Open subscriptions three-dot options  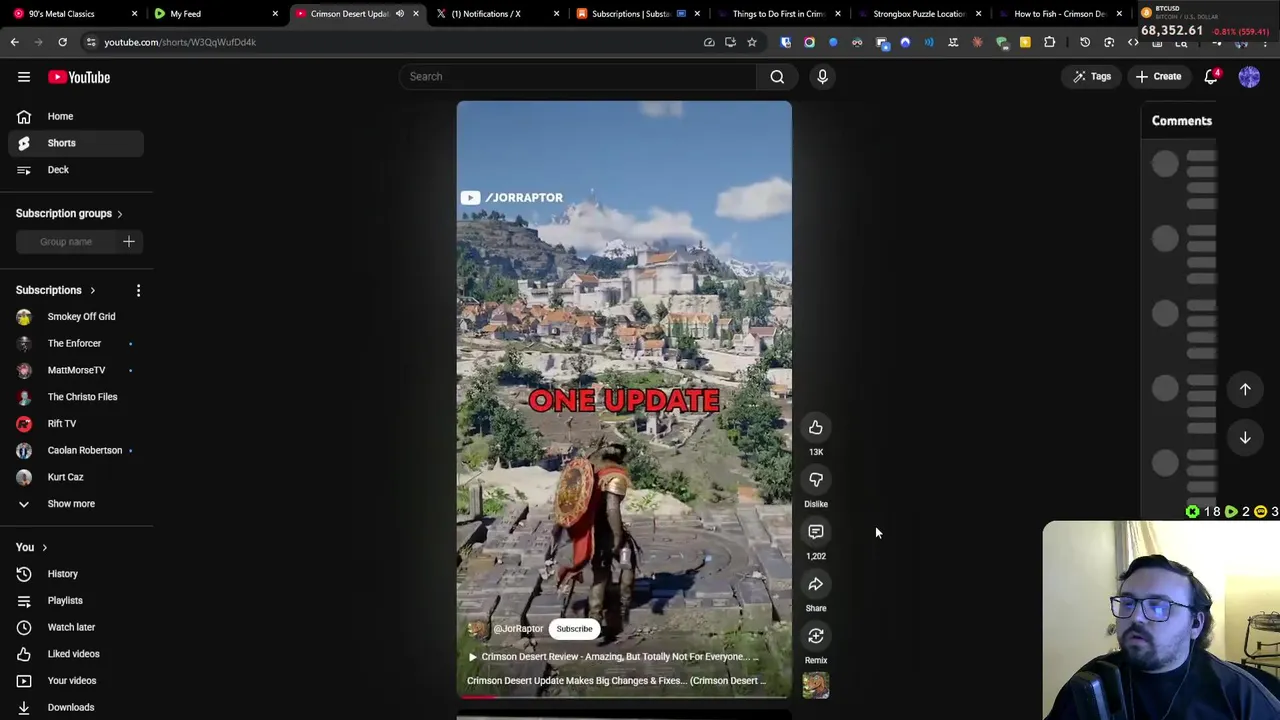point(138,290)
